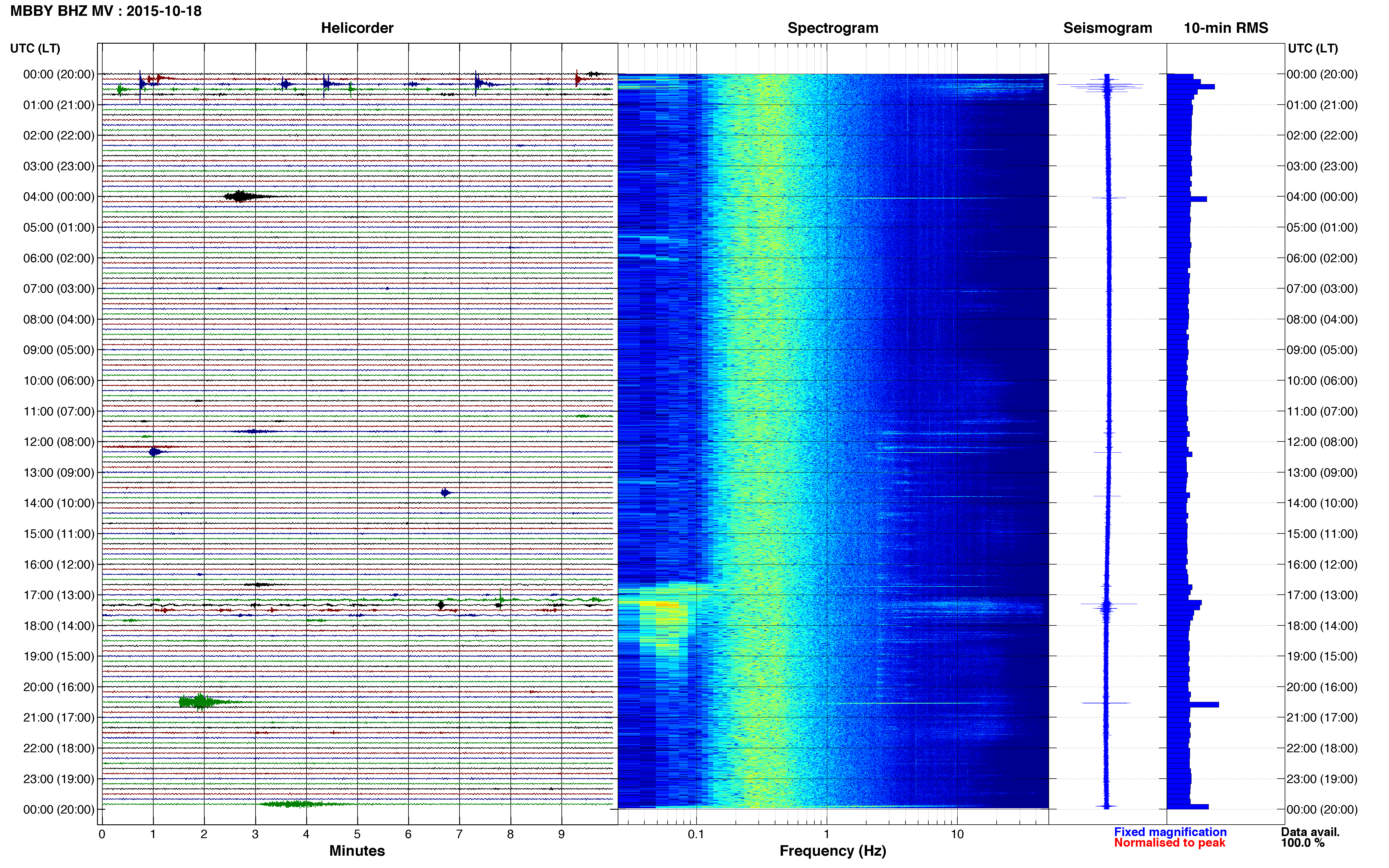Click the 'Helicorder' panel heading
This screenshot has width=1389, height=868.
(x=357, y=28)
